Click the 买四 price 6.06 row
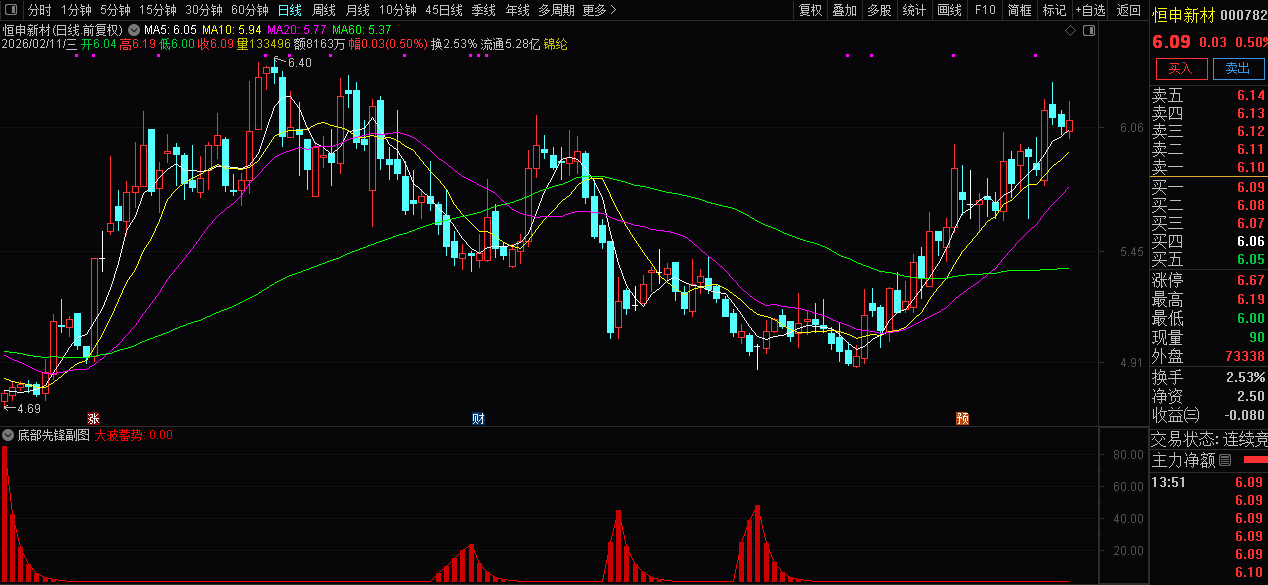 point(1208,241)
